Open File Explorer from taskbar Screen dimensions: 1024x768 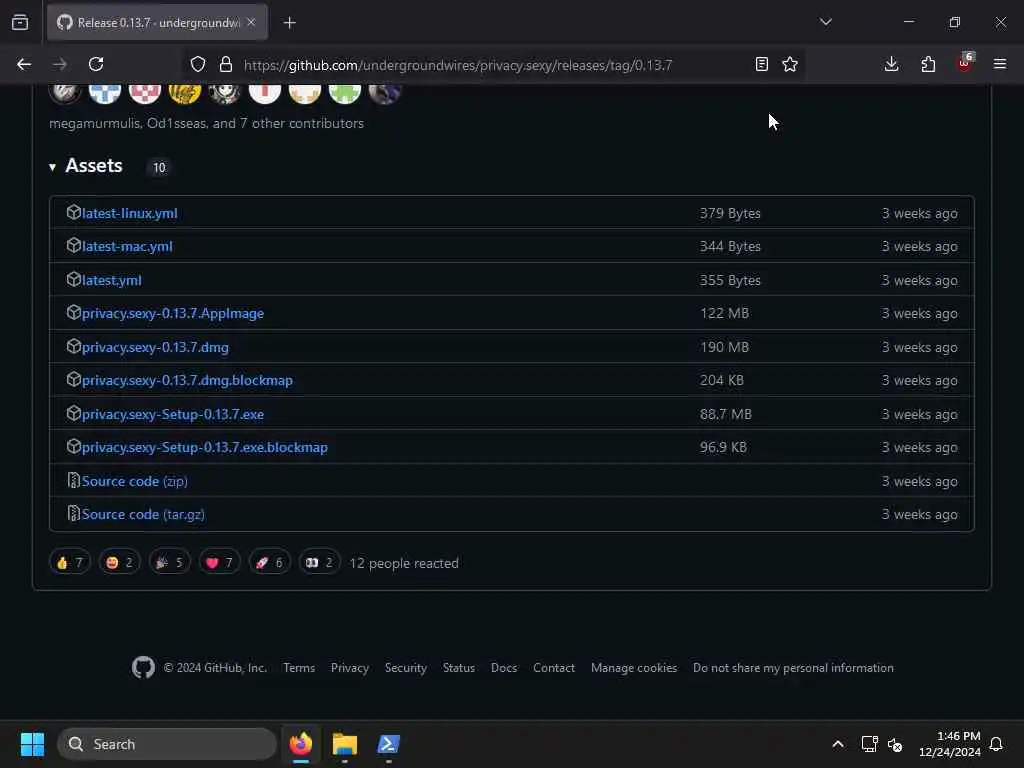coord(345,744)
